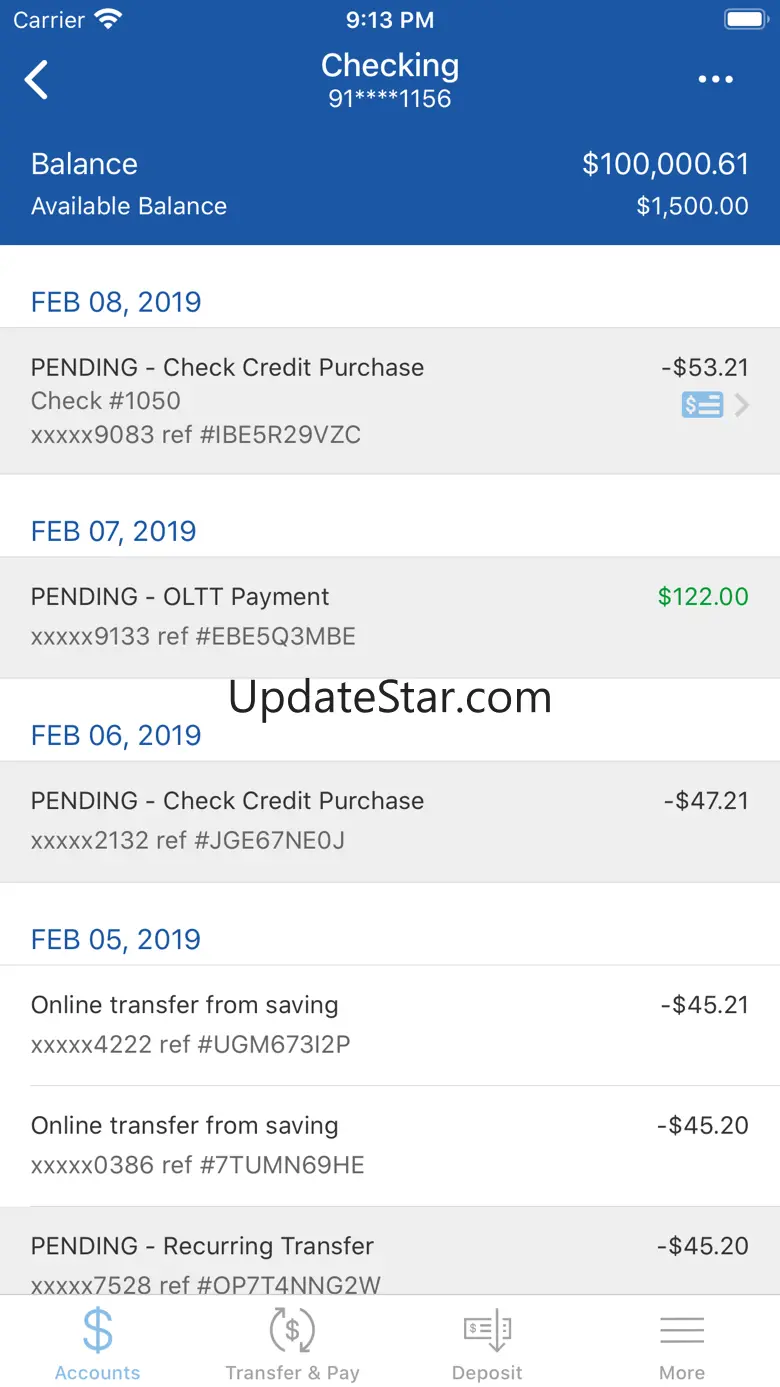Tap the Deposit check icon
The width and height of the screenshot is (780, 1387).
487,1331
